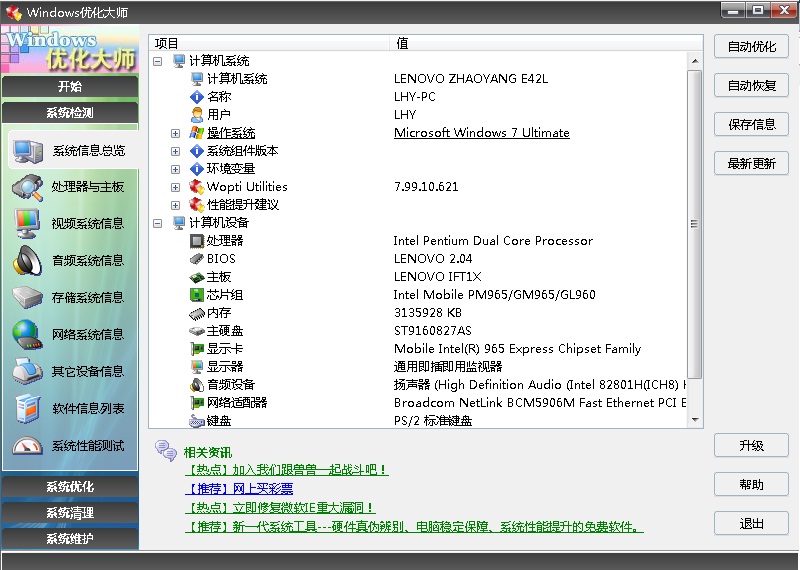Image resolution: width=800 pixels, height=570 pixels.
Task: Open link 加入我们跟兽兽一起战斗吧
Action: pyautogui.click(x=286, y=469)
